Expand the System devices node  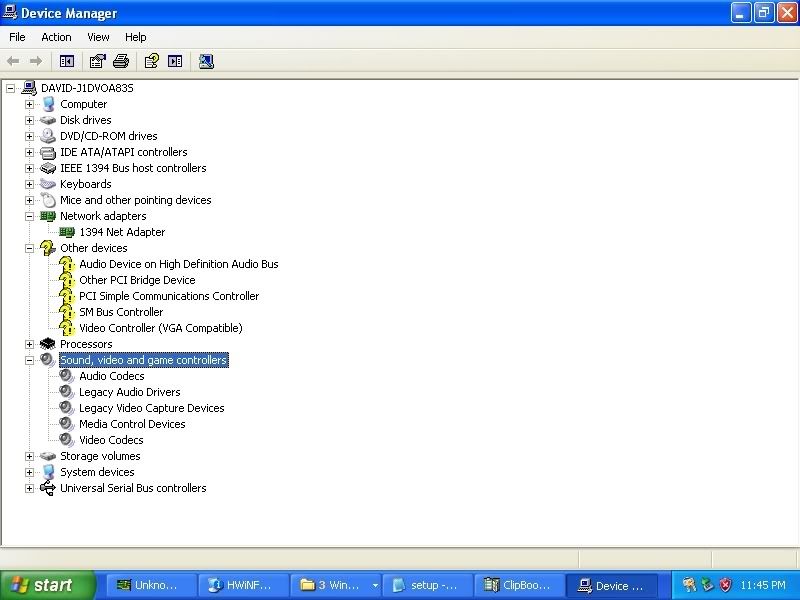click(30, 472)
